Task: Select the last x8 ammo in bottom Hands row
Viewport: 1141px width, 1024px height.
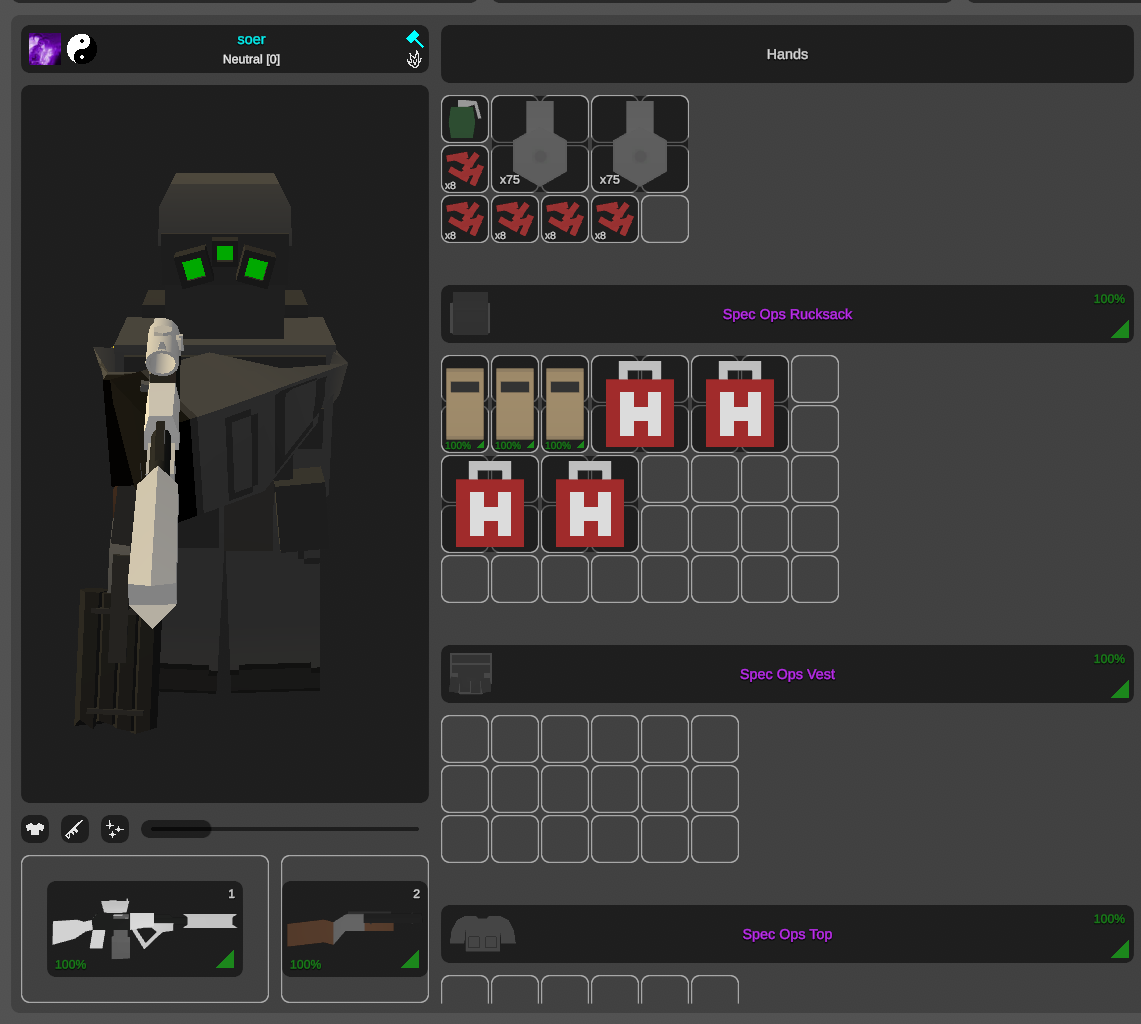Action: click(615, 219)
